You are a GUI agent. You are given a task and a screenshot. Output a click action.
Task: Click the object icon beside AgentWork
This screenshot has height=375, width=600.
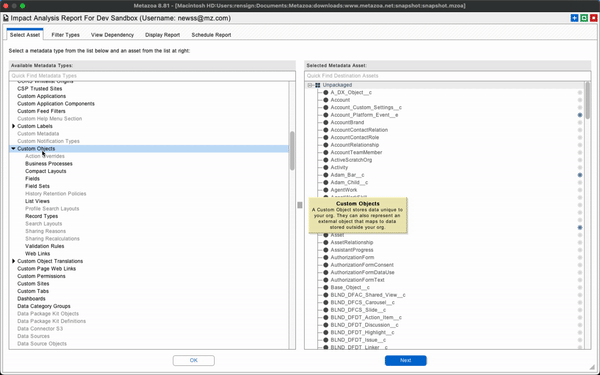pyautogui.click(x=326, y=190)
